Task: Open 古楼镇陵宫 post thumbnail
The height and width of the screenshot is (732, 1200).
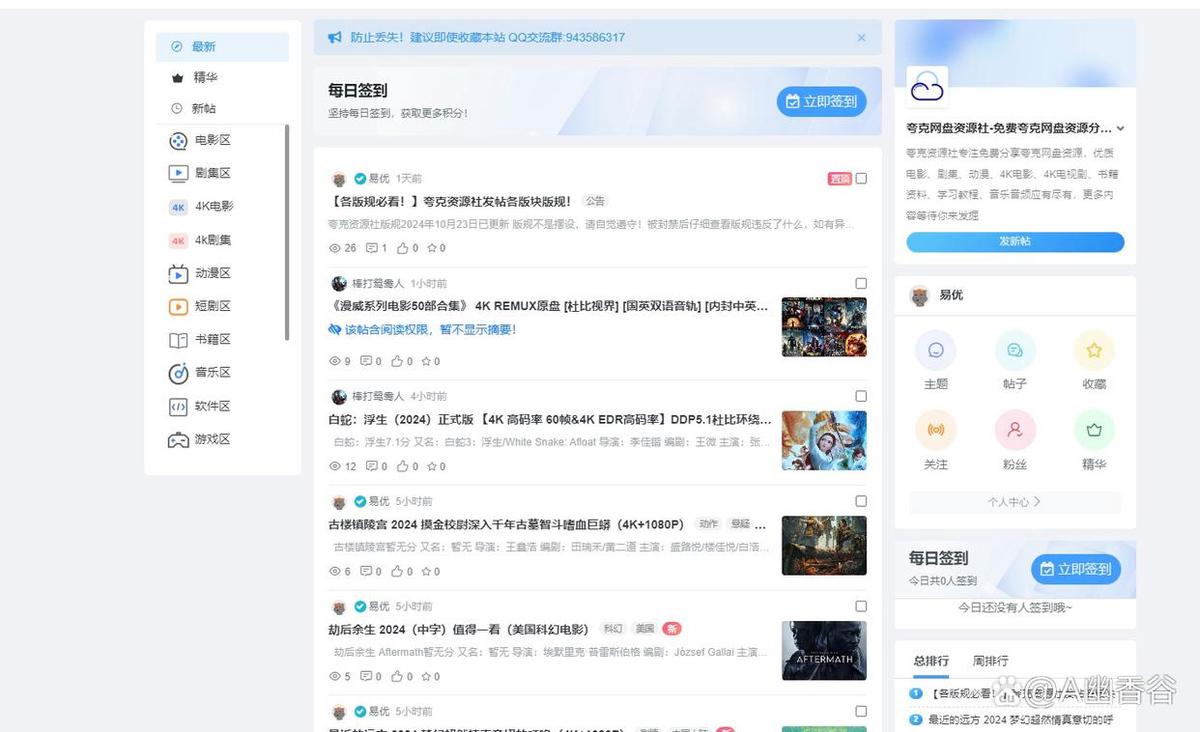Action: pyautogui.click(x=824, y=545)
